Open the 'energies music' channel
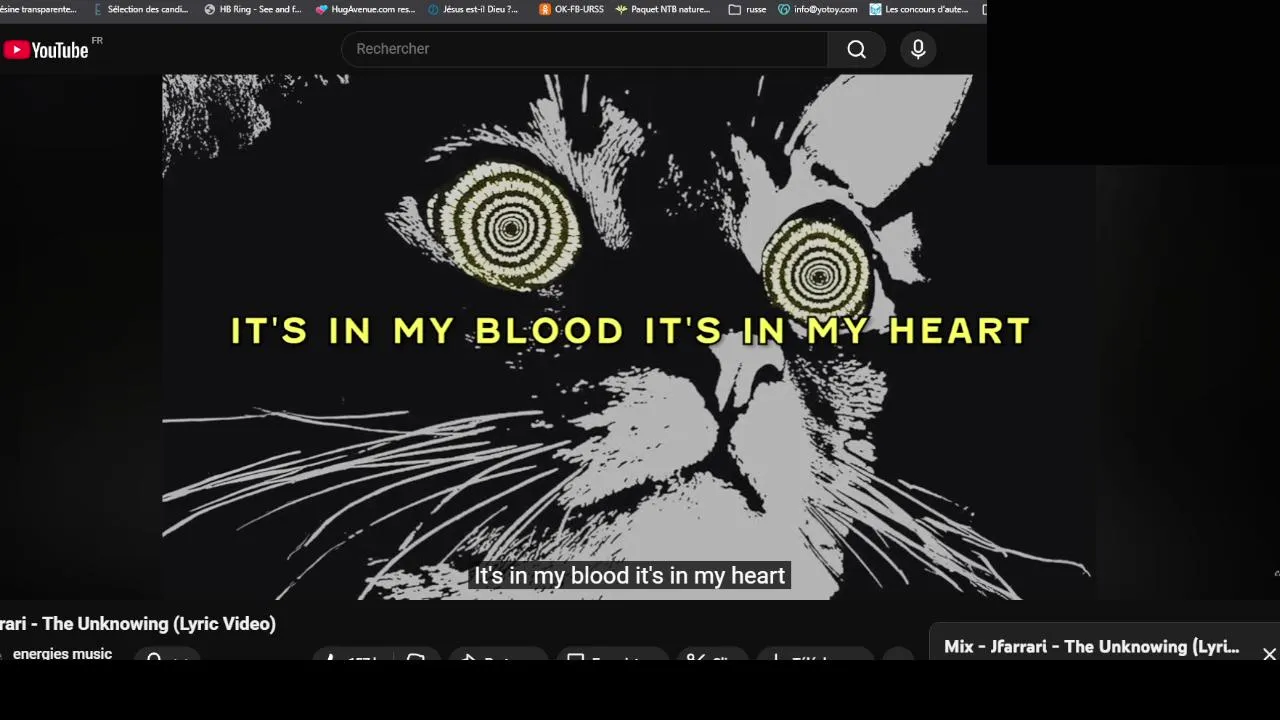 click(62, 654)
